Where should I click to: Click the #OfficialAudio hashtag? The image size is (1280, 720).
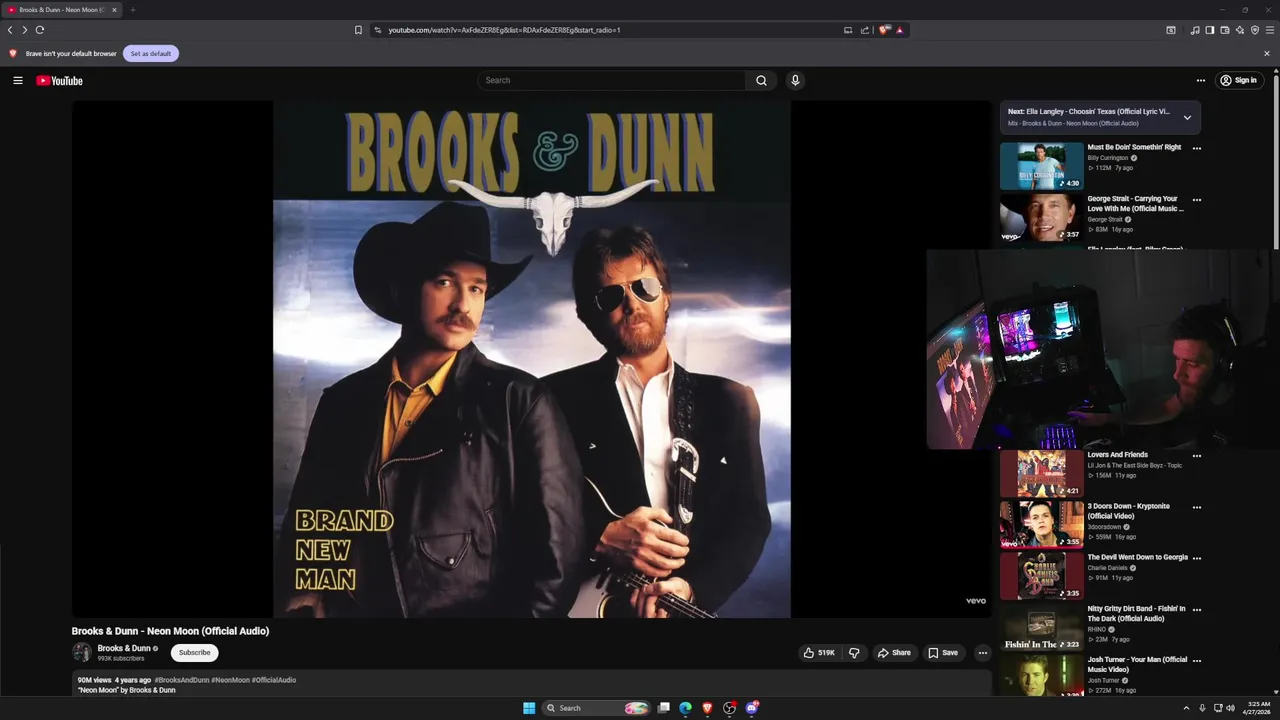pos(274,680)
